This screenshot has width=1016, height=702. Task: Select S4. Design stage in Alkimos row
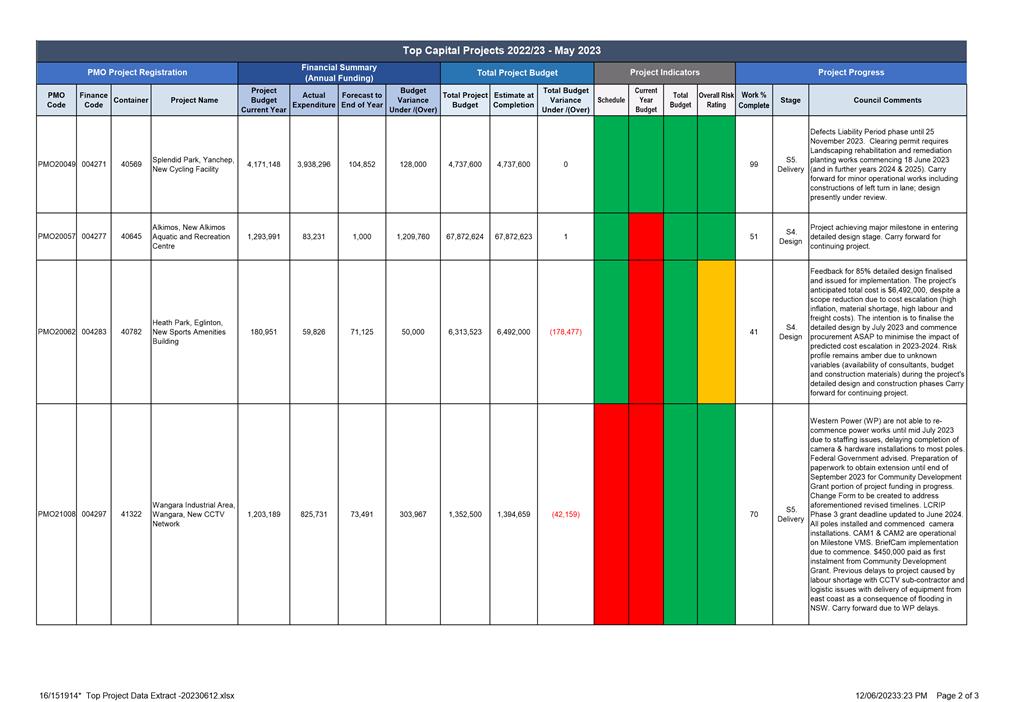[x=791, y=237]
